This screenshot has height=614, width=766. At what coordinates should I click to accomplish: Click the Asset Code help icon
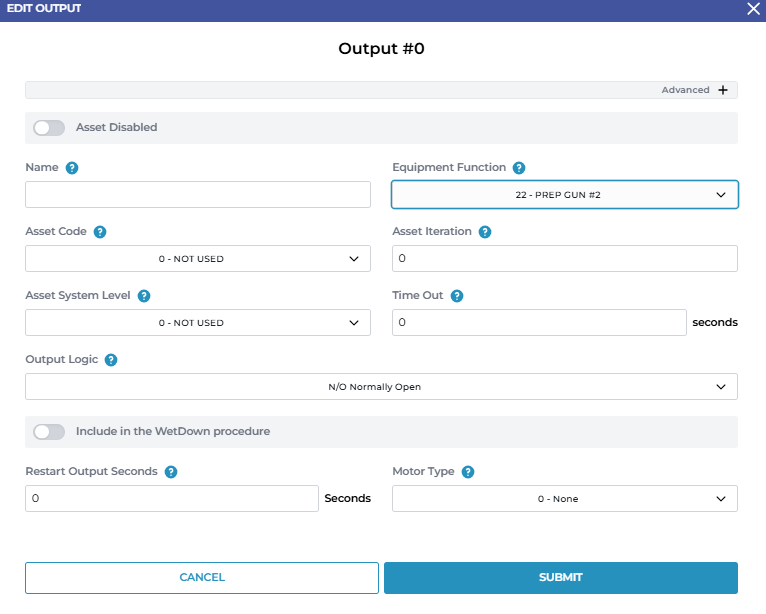coord(100,232)
